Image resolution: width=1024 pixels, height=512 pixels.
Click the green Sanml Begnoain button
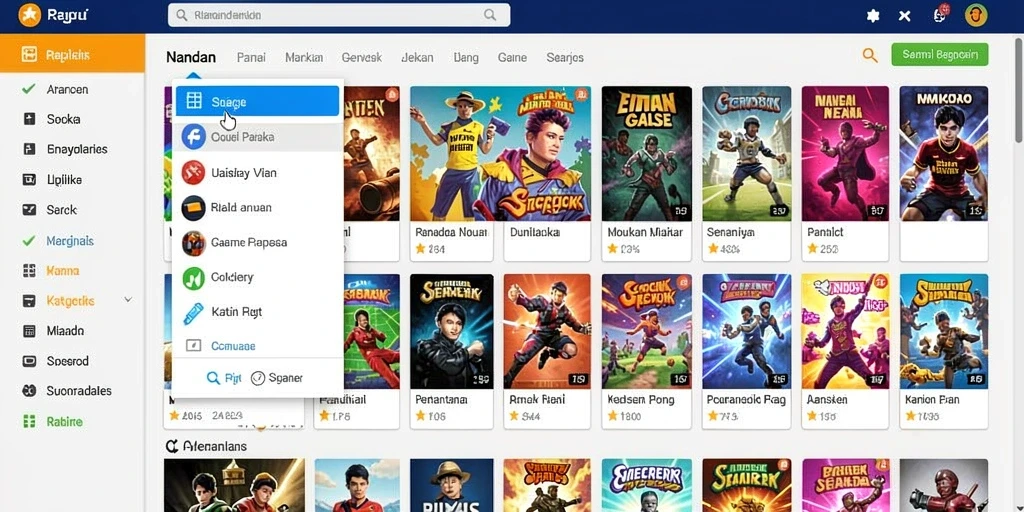click(x=940, y=55)
